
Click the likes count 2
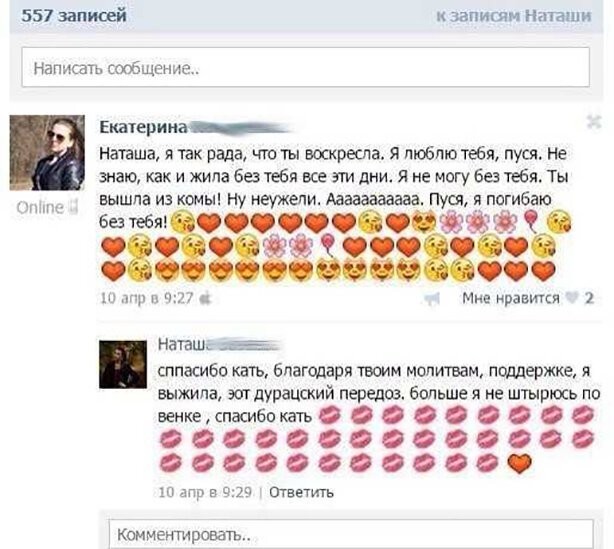589,298
